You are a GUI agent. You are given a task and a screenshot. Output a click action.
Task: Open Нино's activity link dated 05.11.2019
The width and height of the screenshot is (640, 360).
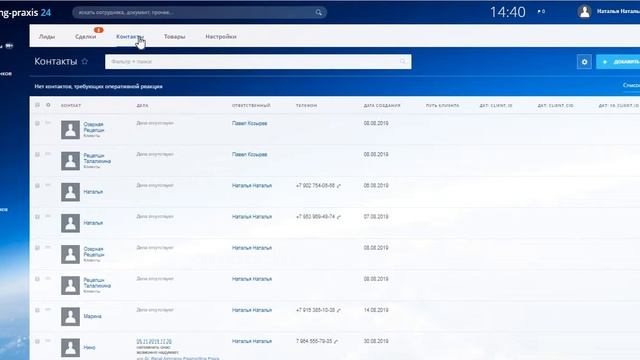[x=154, y=342]
